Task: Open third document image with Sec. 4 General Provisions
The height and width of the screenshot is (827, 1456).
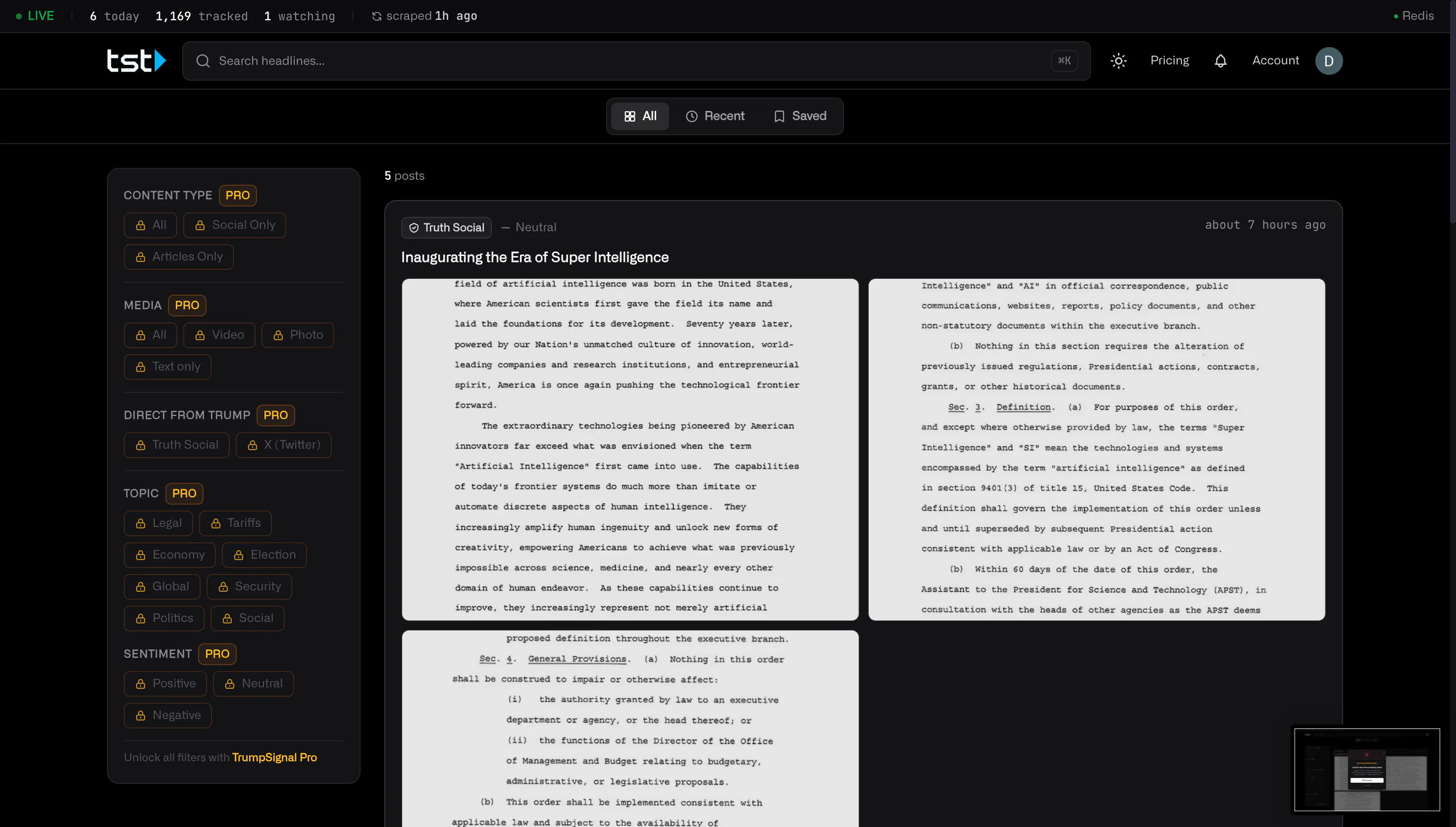Action: 630,728
